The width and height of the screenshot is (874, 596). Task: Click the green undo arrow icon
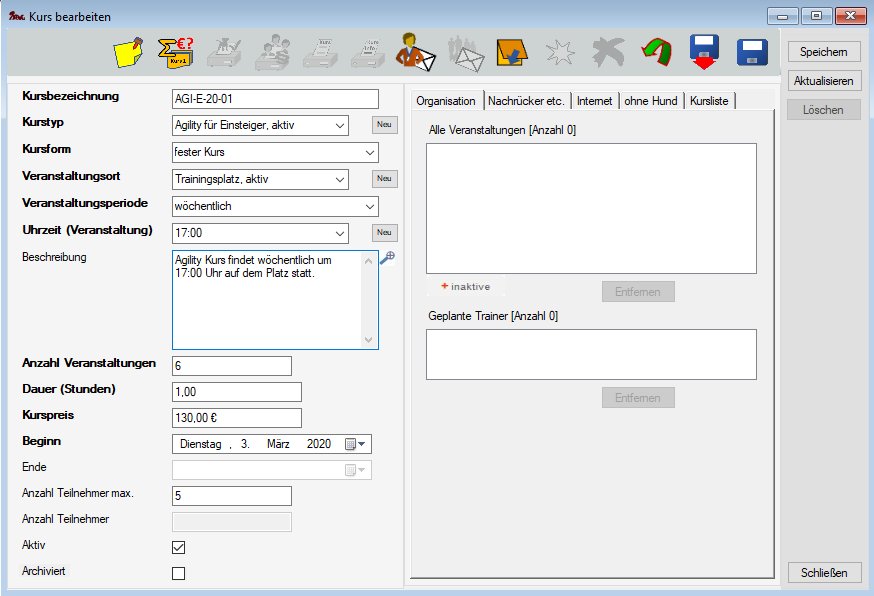click(656, 52)
